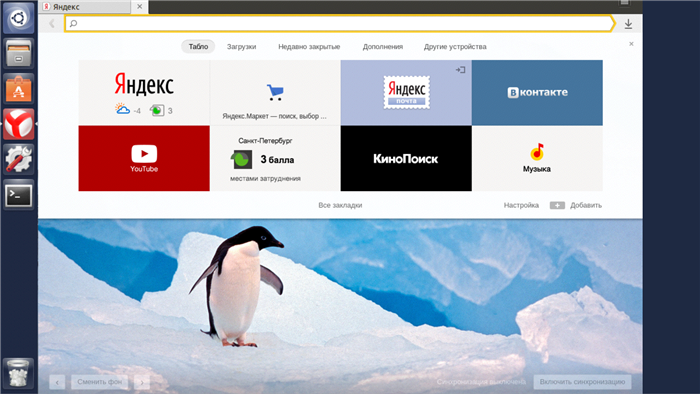
Task: Click the address search field
Action: (340, 23)
